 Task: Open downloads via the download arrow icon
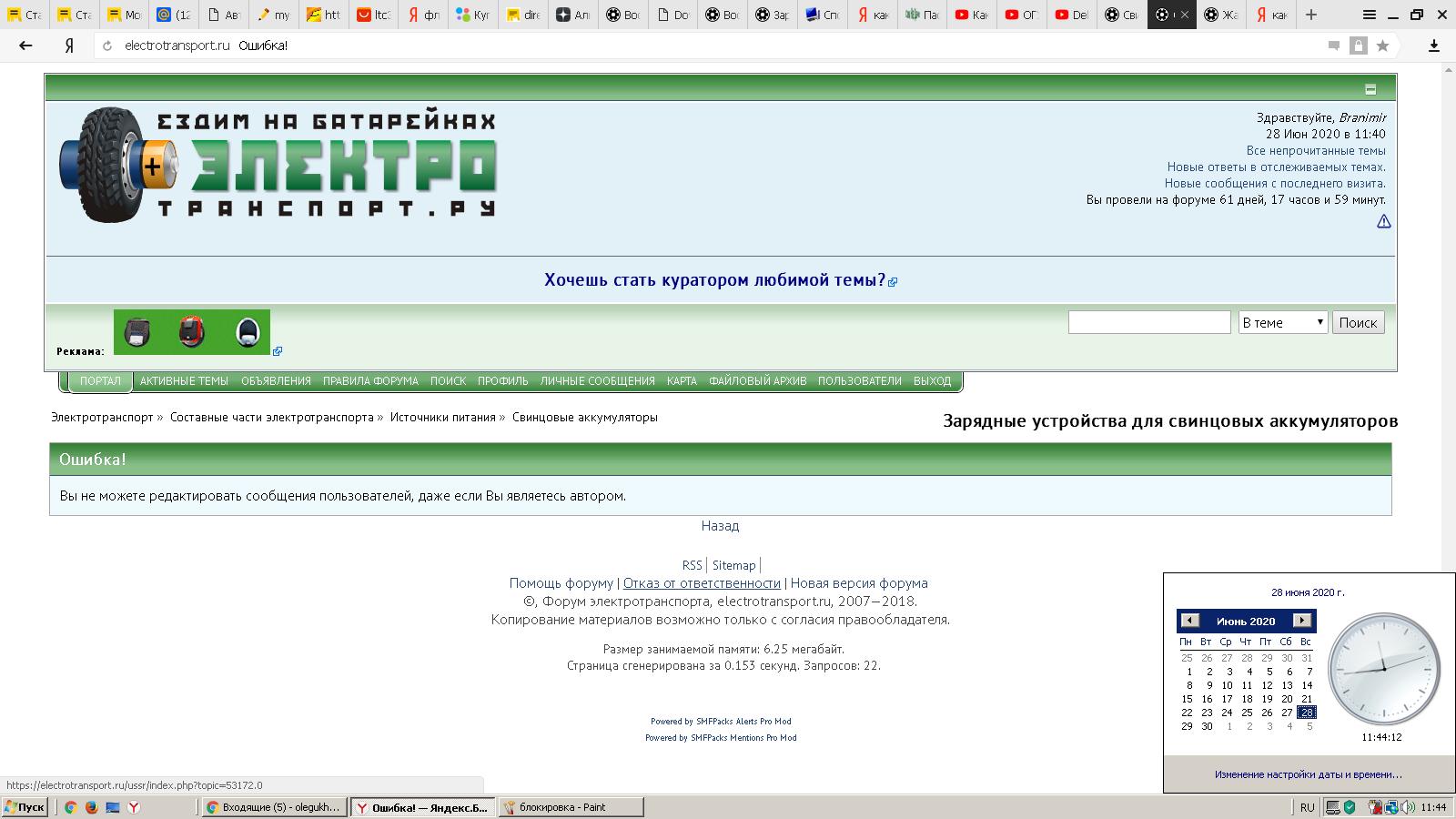point(1434,45)
